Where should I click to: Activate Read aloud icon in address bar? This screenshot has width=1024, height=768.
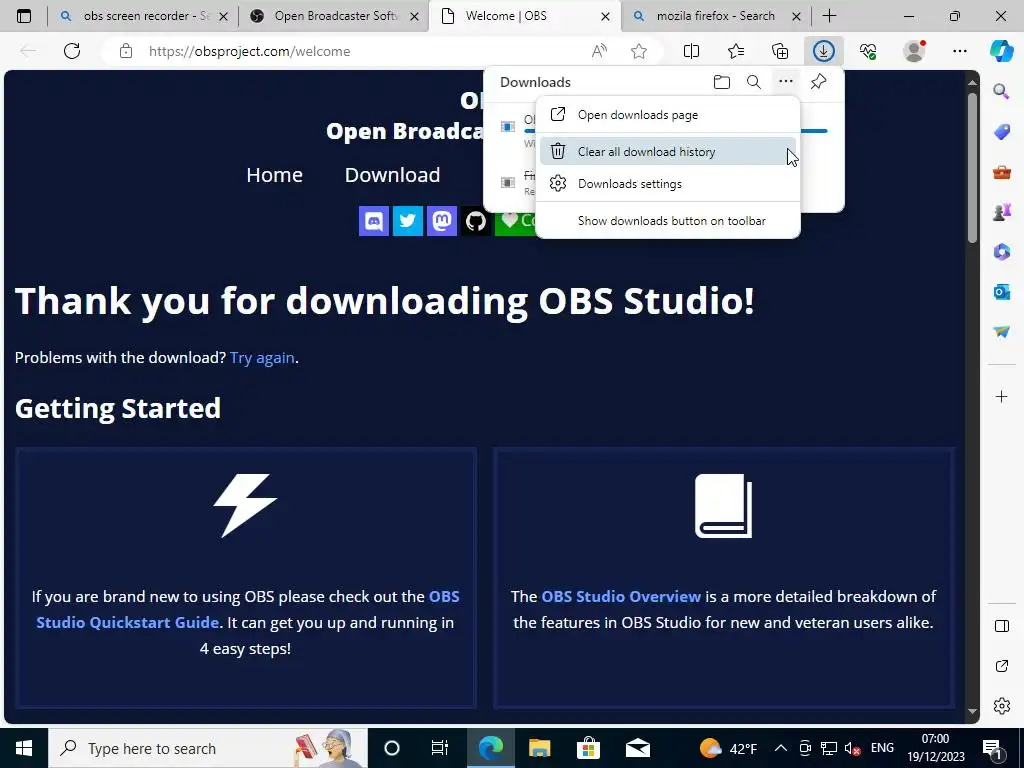pos(599,51)
